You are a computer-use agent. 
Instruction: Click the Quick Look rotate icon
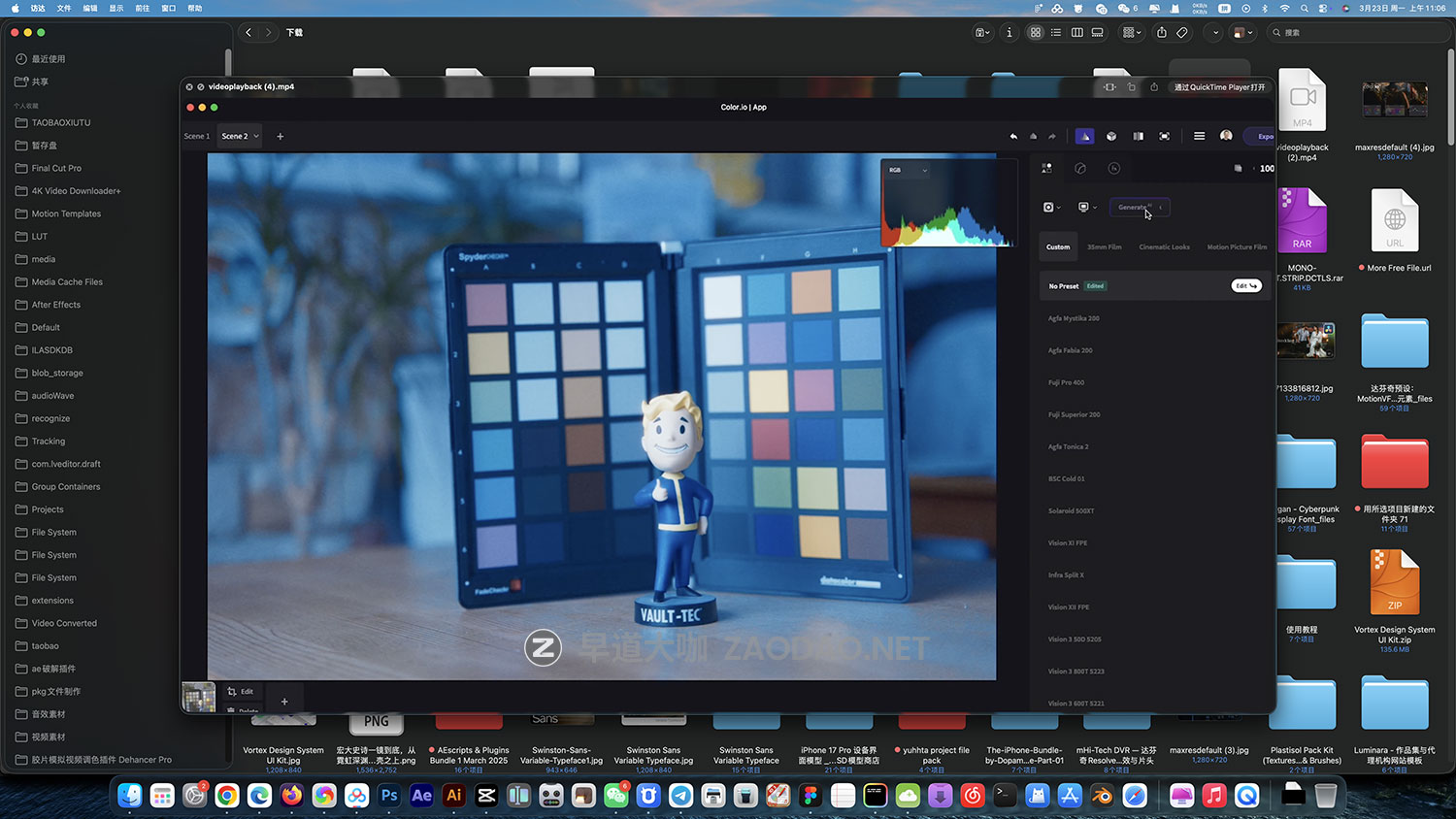(x=1131, y=86)
